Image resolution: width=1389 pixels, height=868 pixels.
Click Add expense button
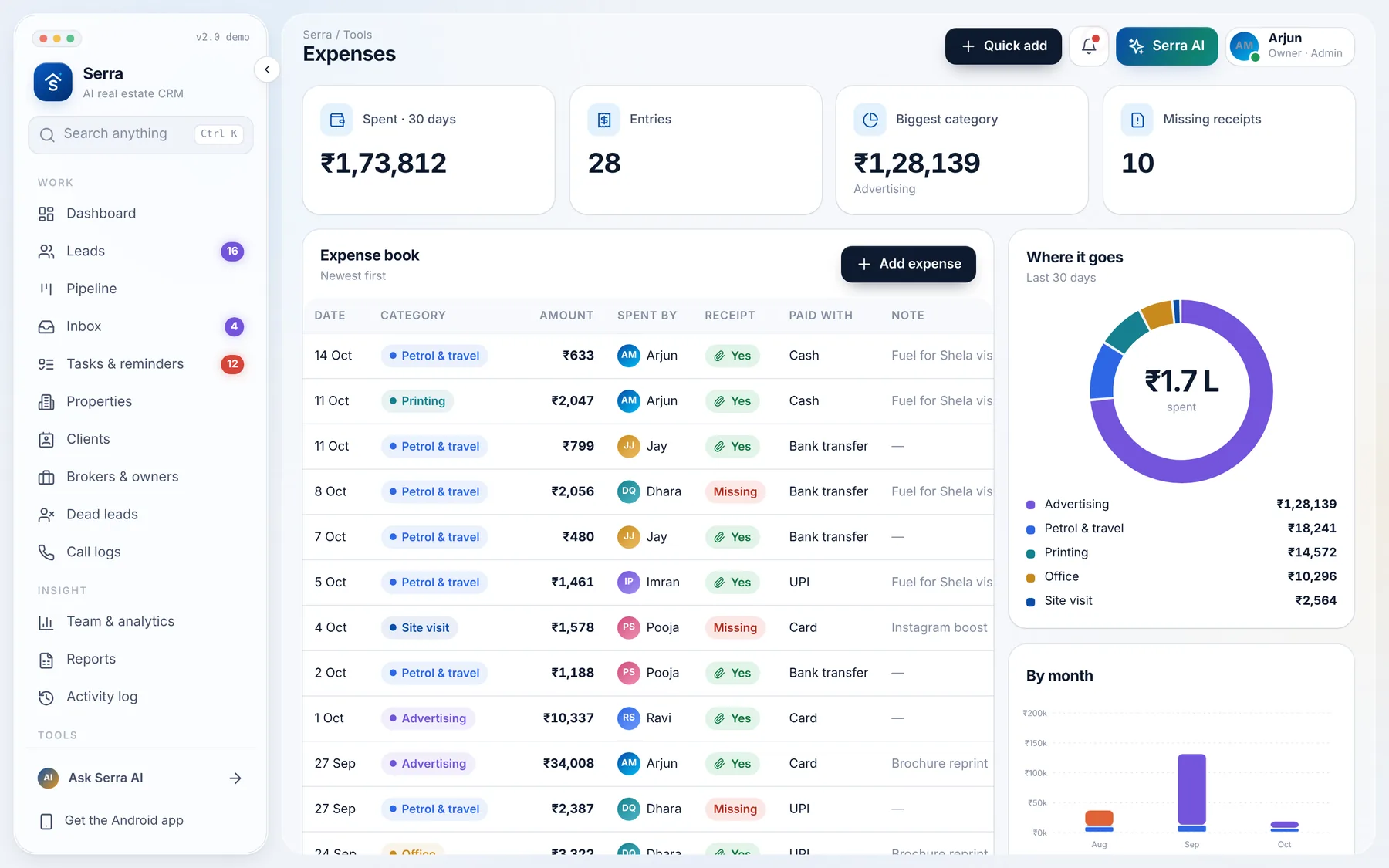[x=908, y=264]
